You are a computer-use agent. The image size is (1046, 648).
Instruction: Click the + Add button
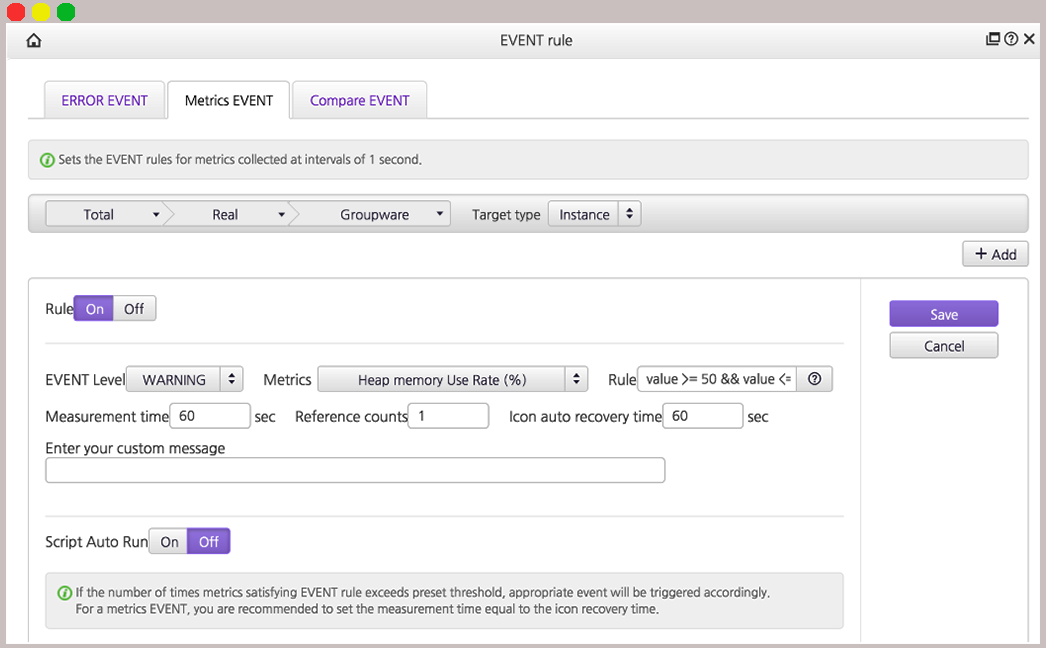coord(995,255)
